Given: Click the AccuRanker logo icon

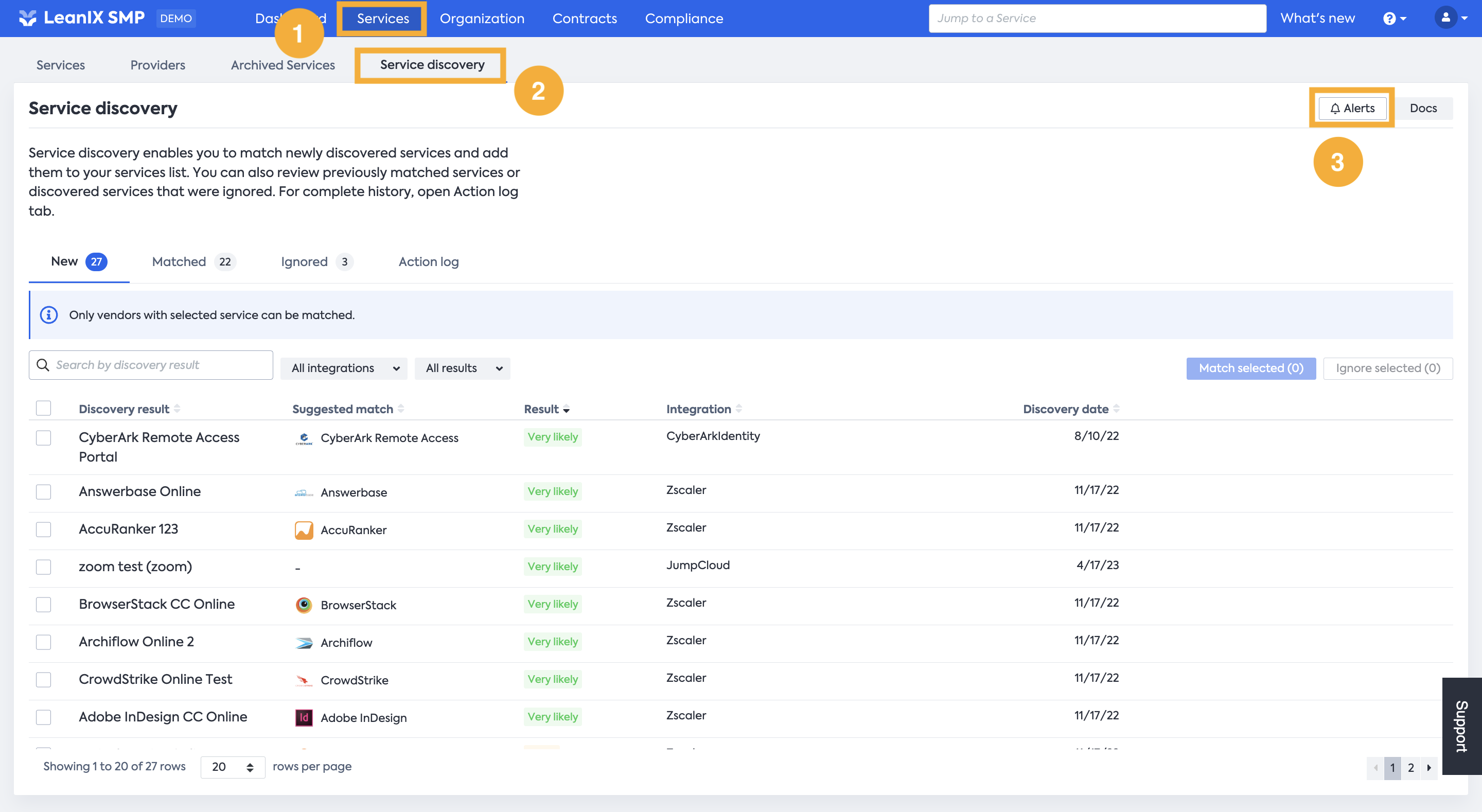Looking at the screenshot, I should click(304, 530).
